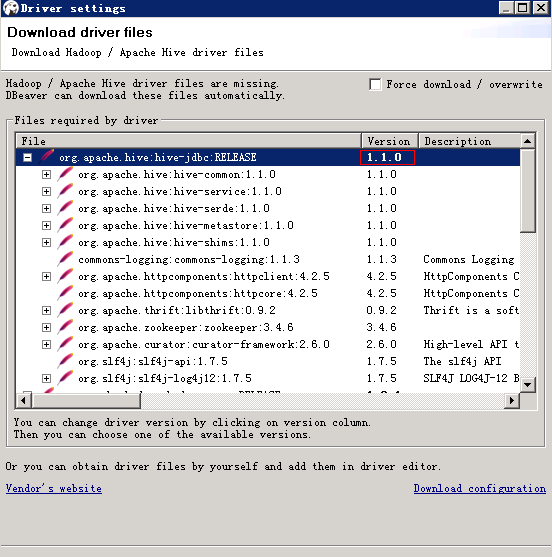Click the File column header

point(189,141)
